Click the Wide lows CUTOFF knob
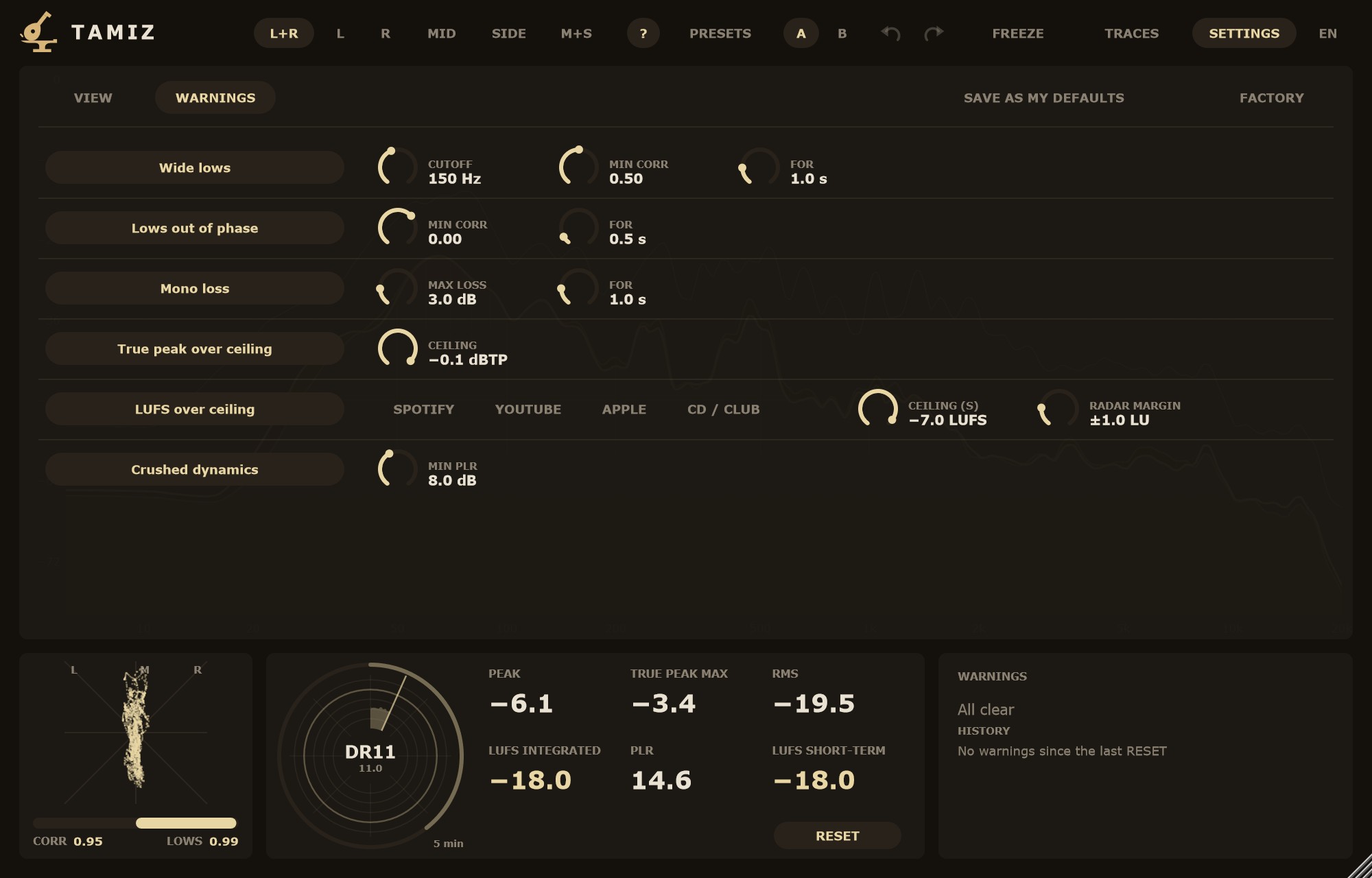The image size is (1372, 878). pos(398,167)
